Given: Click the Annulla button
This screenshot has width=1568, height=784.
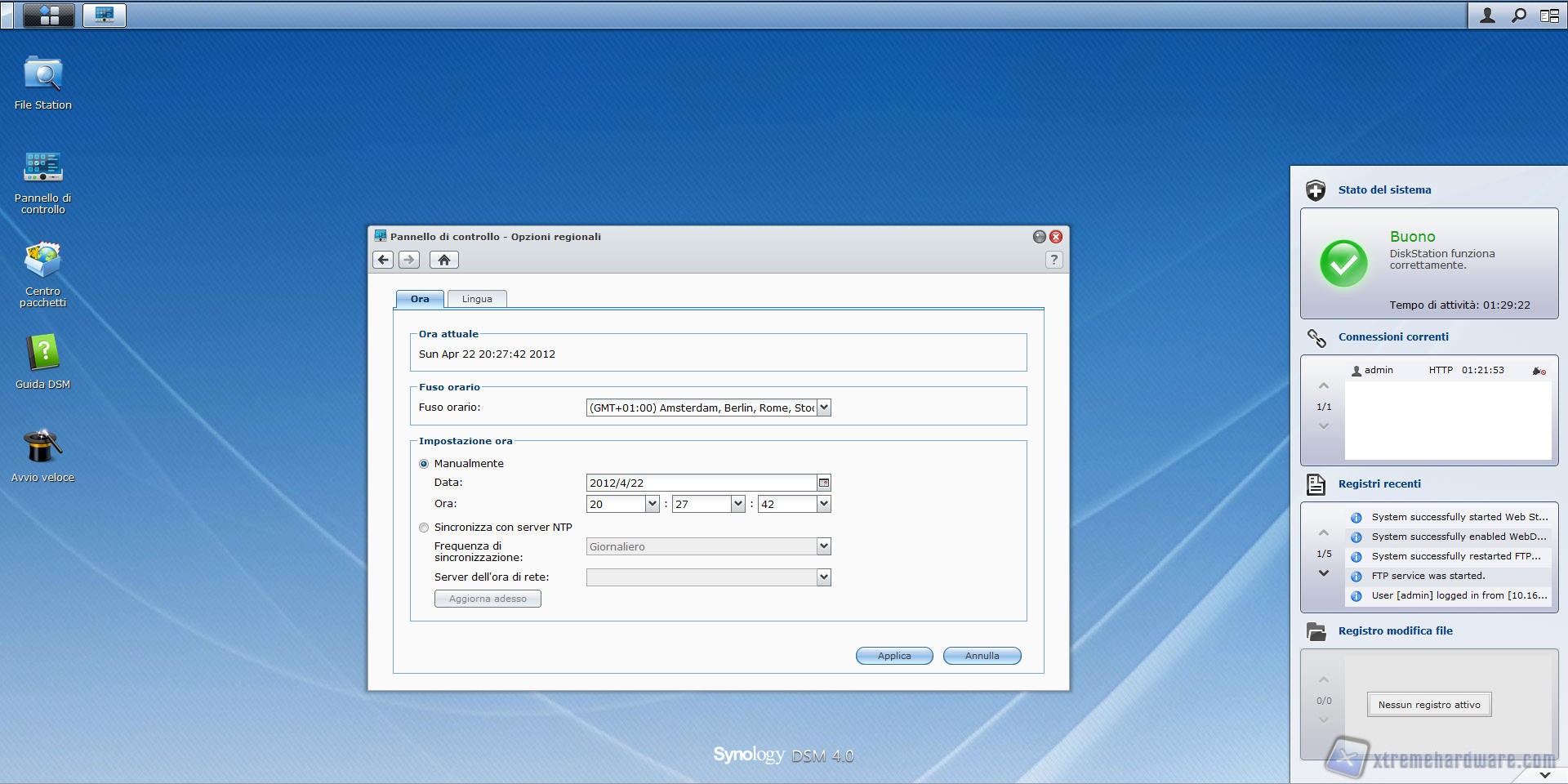Looking at the screenshot, I should (x=982, y=656).
